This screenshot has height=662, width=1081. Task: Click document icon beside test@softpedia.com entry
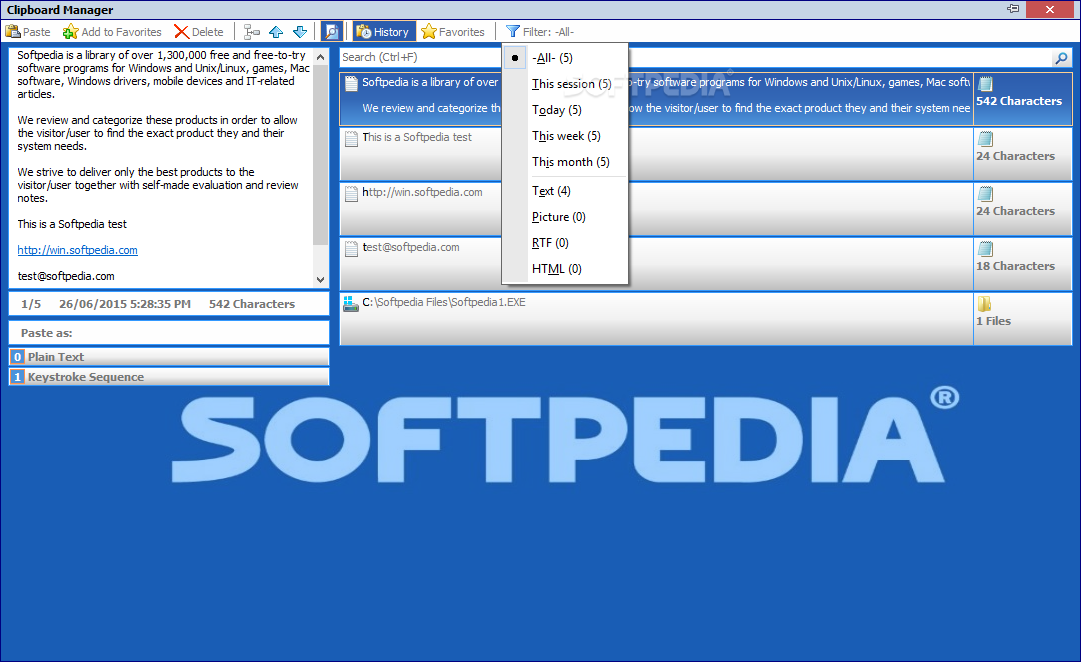tap(351, 249)
